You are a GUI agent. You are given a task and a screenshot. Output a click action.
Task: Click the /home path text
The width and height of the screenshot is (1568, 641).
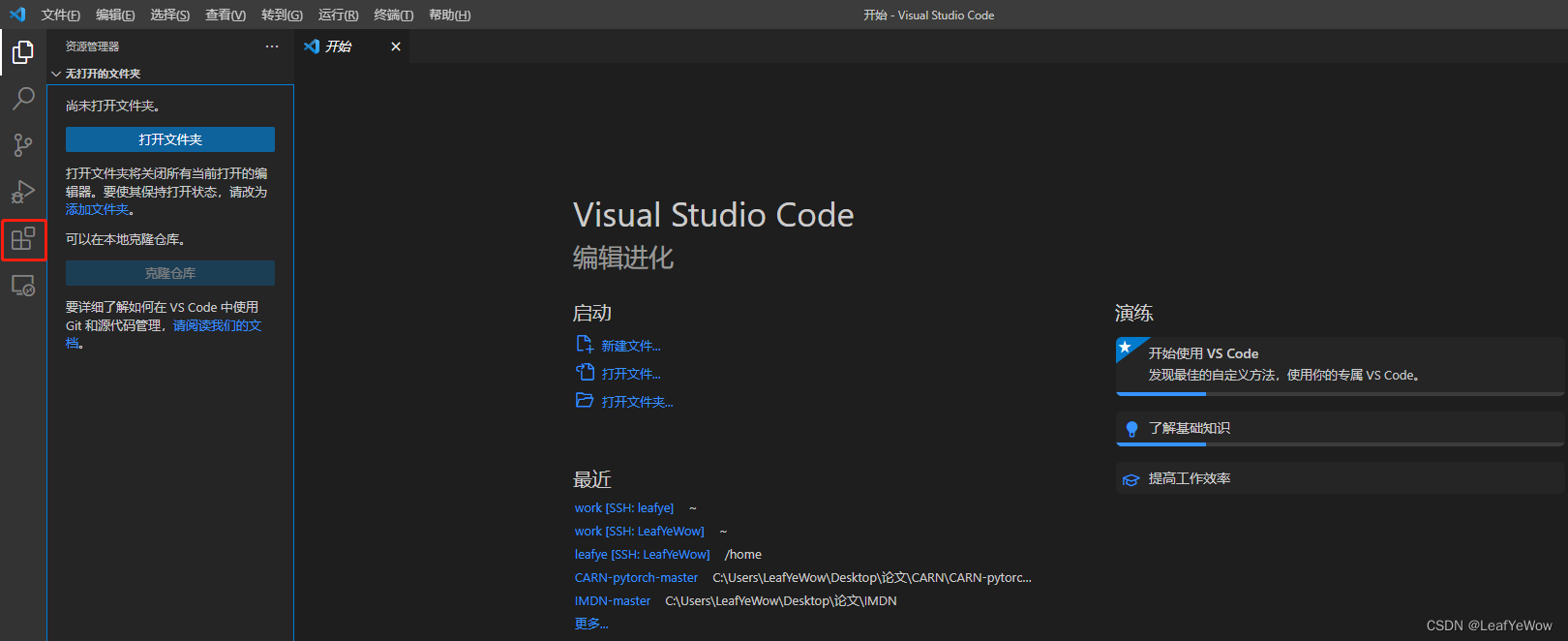(x=743, y=555)
